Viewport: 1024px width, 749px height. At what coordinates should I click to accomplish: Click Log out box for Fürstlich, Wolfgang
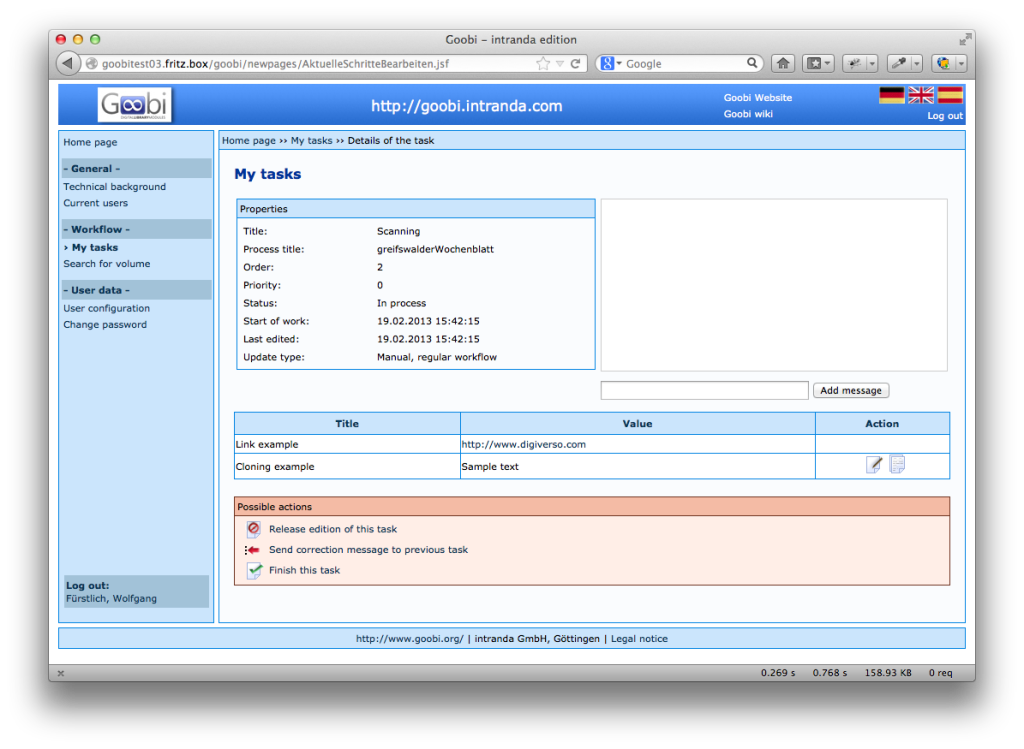(136, 592)
